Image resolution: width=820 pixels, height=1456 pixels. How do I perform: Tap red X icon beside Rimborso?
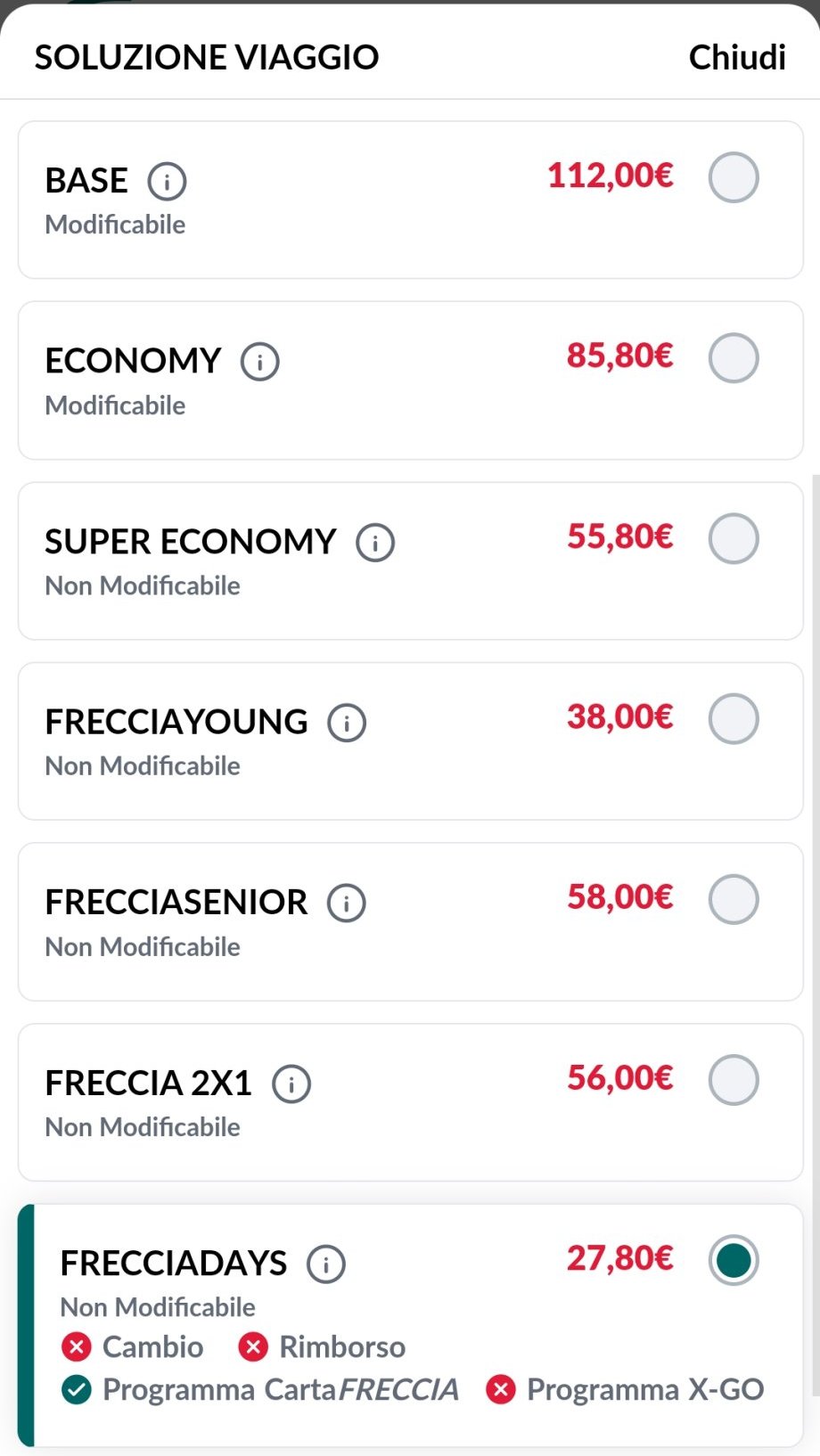click(x=253, y=1346)
